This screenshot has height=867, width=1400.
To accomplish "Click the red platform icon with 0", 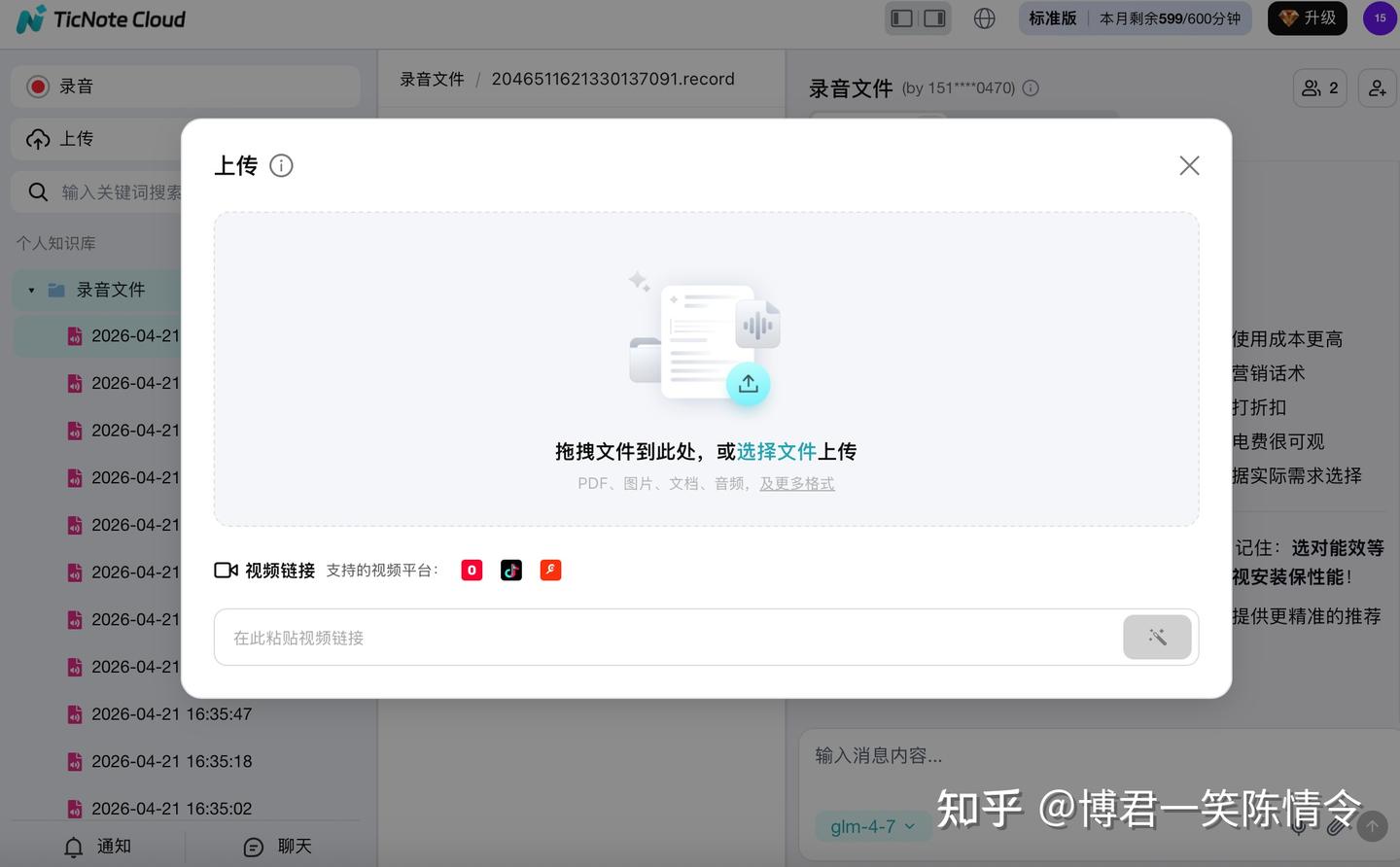I will (x=472, y=571).
